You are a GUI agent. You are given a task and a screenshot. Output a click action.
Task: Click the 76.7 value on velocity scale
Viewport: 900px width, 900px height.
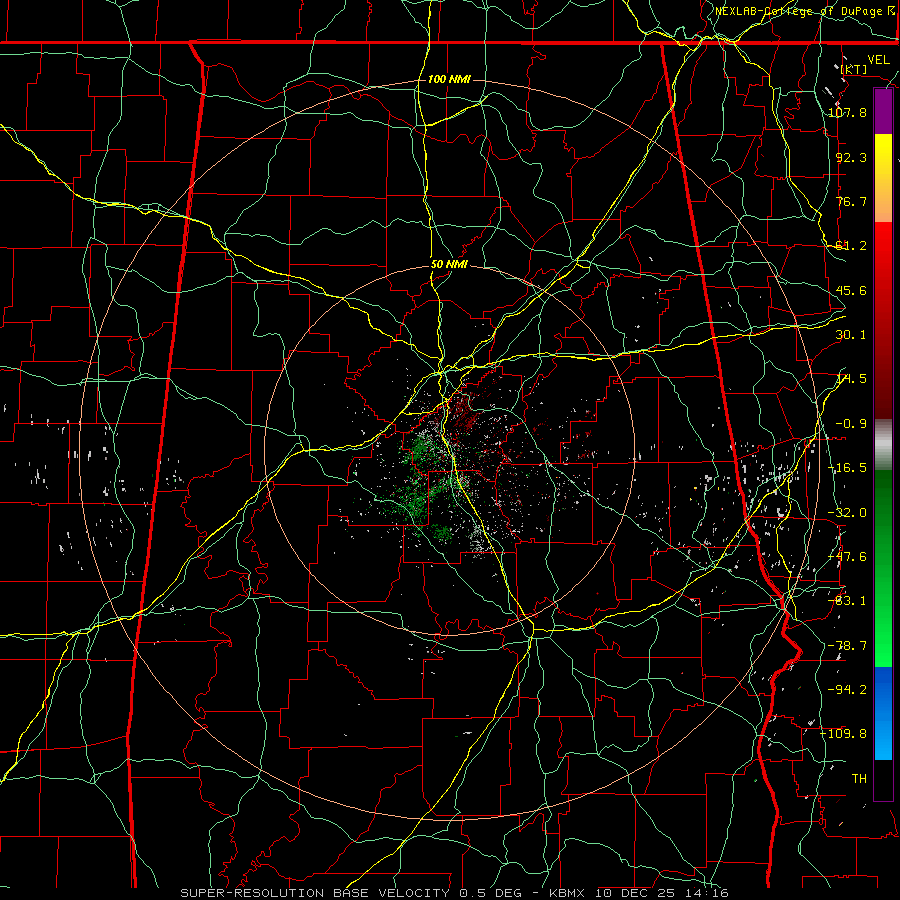(851, 201)
